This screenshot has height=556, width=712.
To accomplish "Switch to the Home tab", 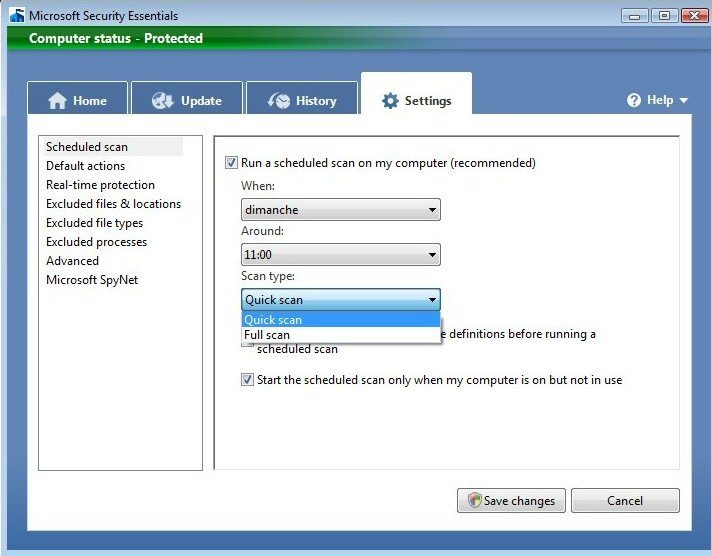I will point(78,98).
